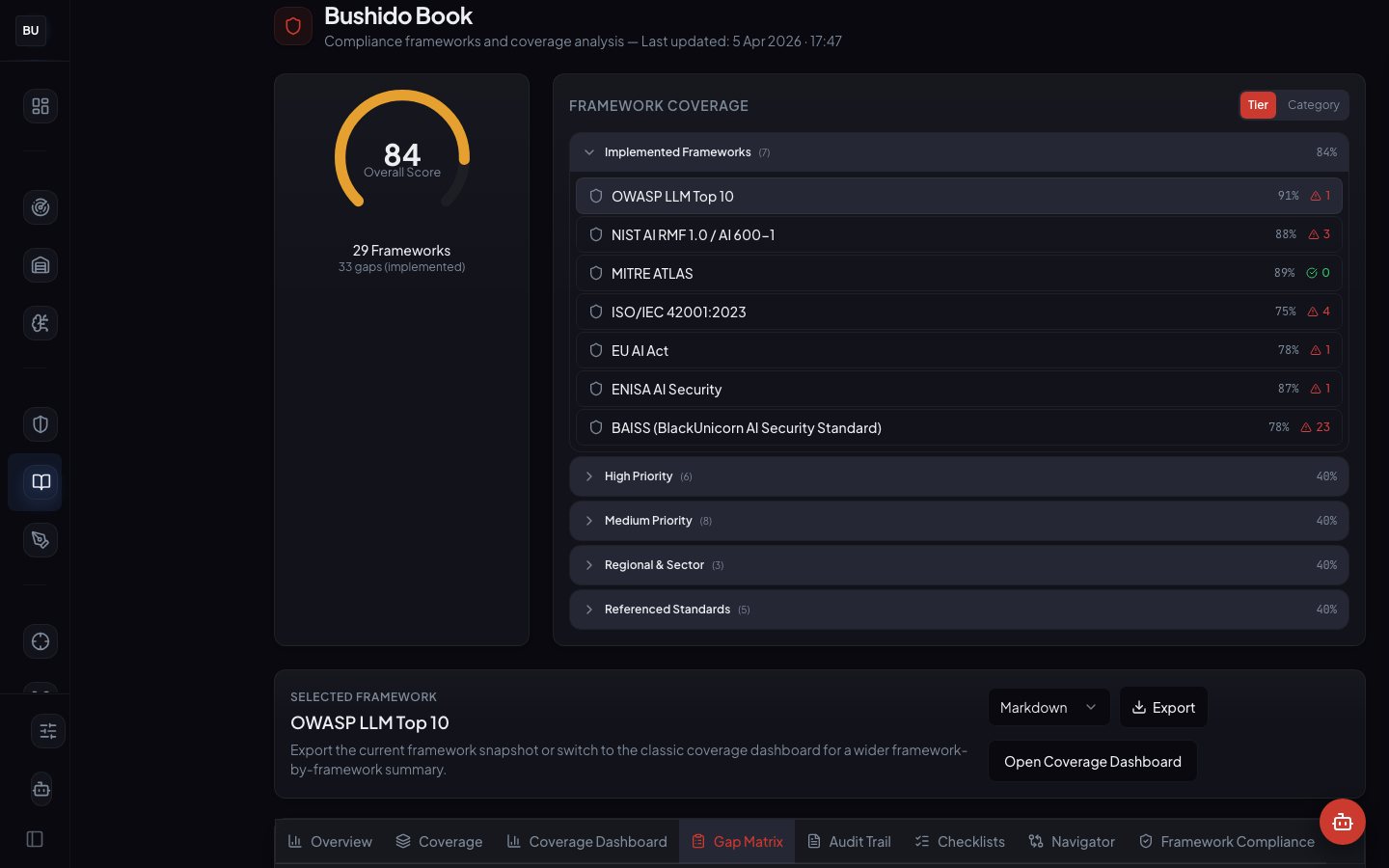Viewport: 1389px width, 868px height.
Task: Click the 40% value on Referenced Standards group
Action: [1326, 610]
